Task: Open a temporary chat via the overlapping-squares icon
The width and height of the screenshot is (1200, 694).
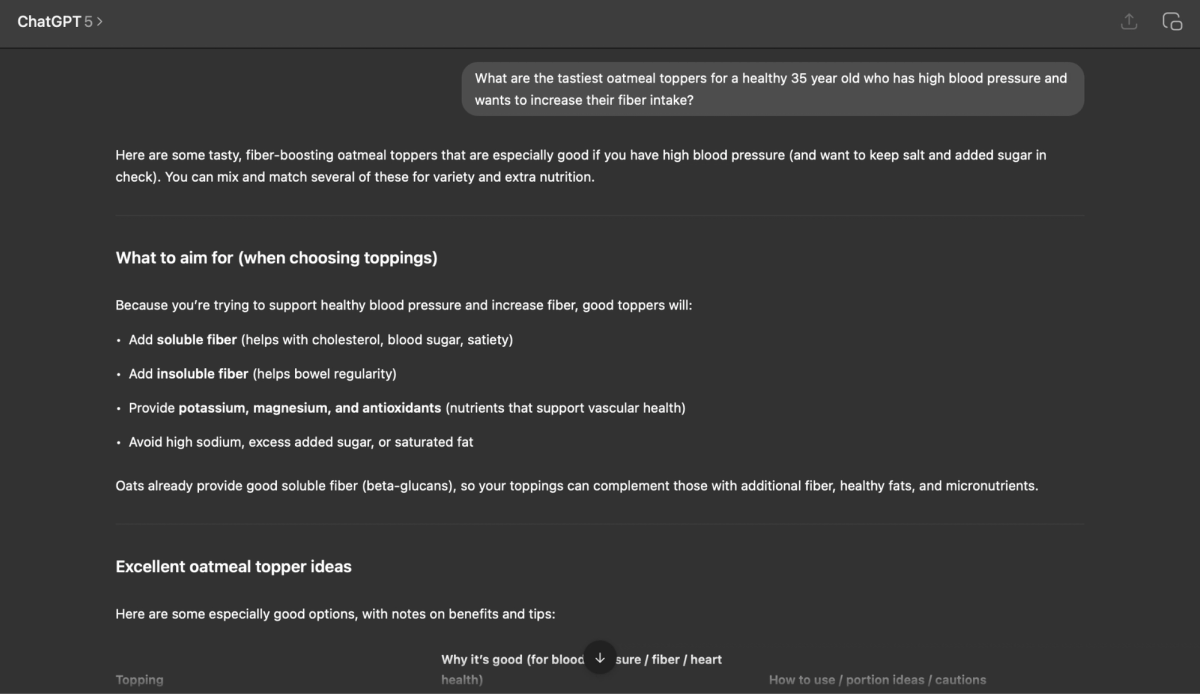Action: [1172, 21]
